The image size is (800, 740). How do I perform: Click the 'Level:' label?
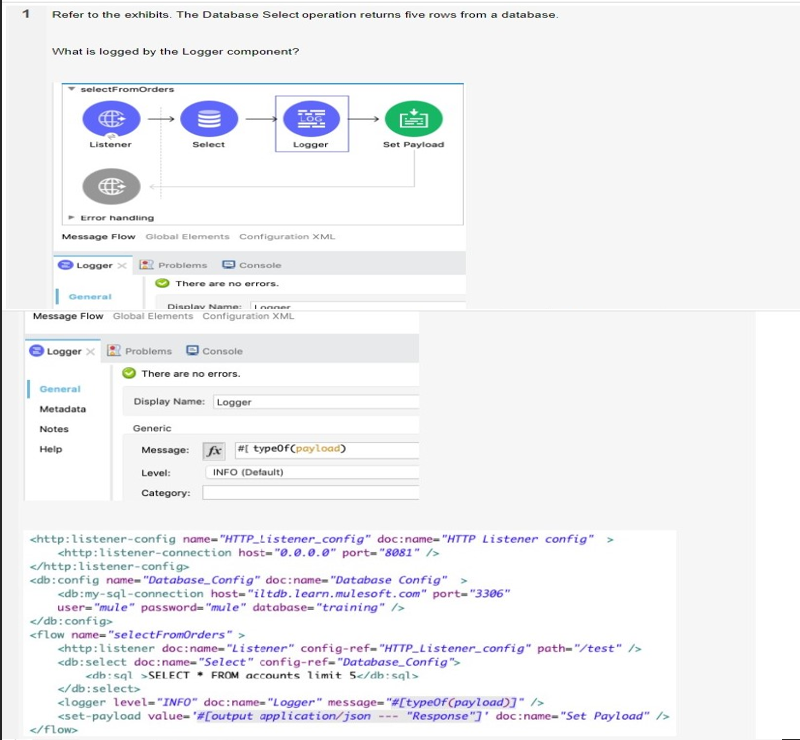pos(156,473)
